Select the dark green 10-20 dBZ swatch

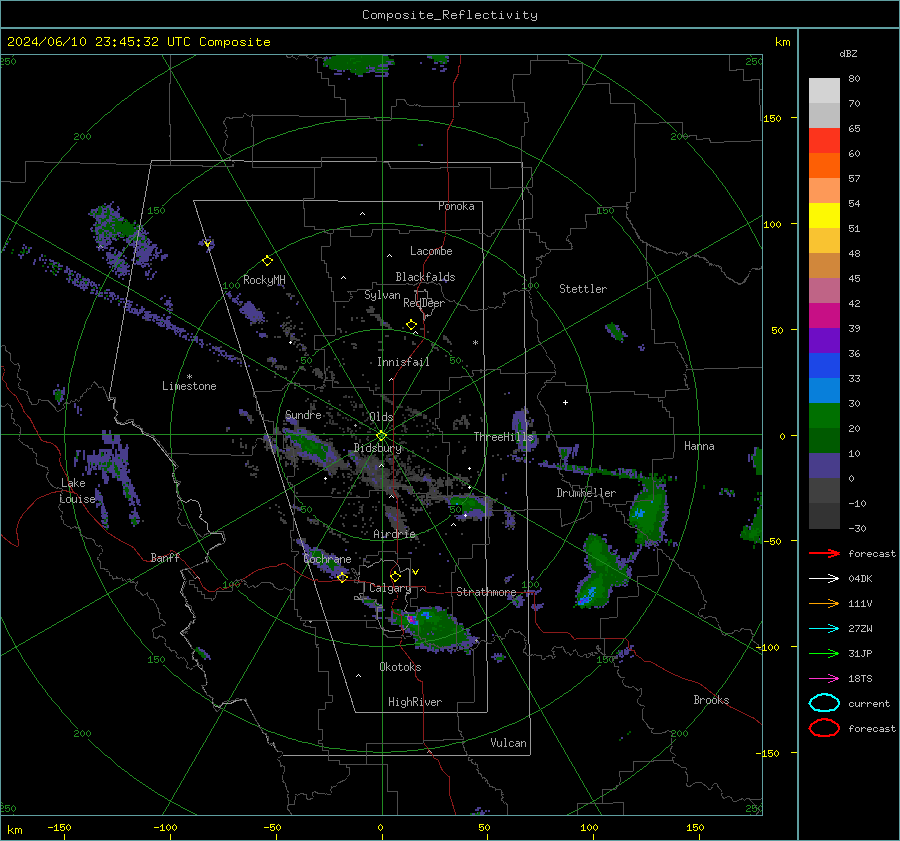point(824,440)
